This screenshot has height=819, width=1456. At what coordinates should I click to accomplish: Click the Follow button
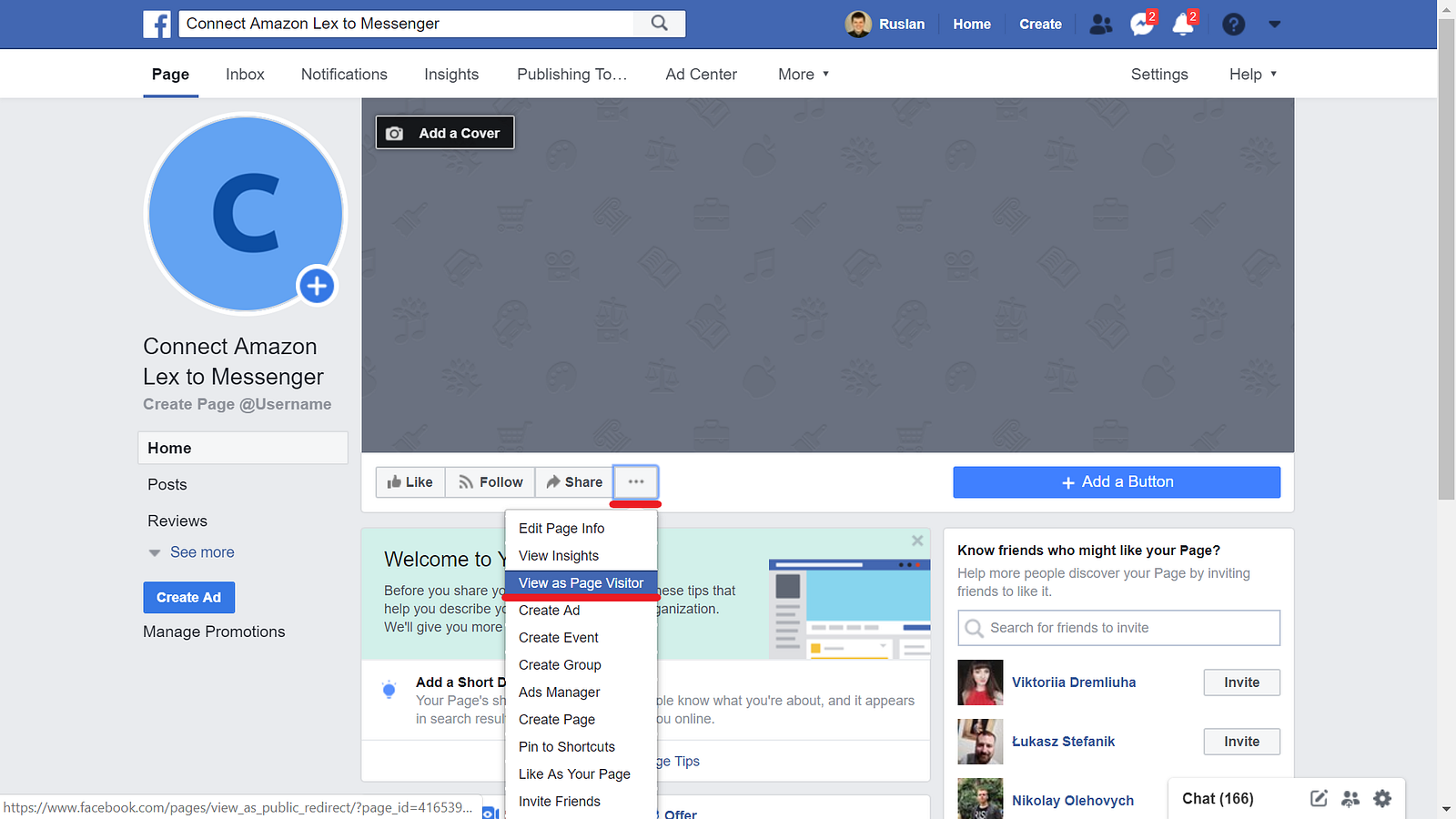tap(490, 482)
